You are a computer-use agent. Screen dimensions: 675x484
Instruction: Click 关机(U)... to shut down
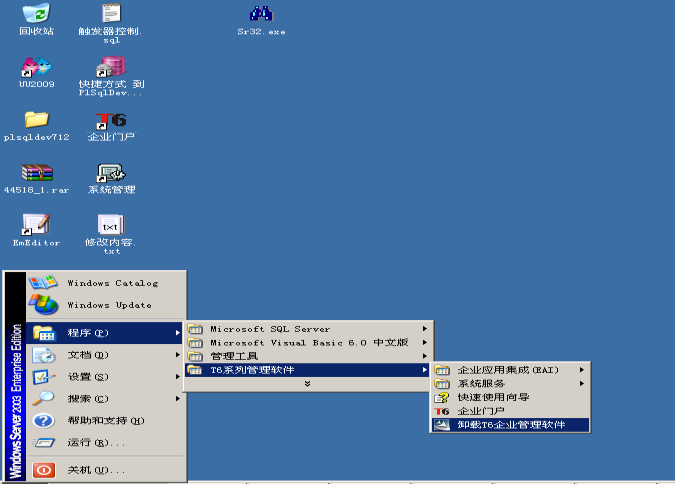pos(95,470)
